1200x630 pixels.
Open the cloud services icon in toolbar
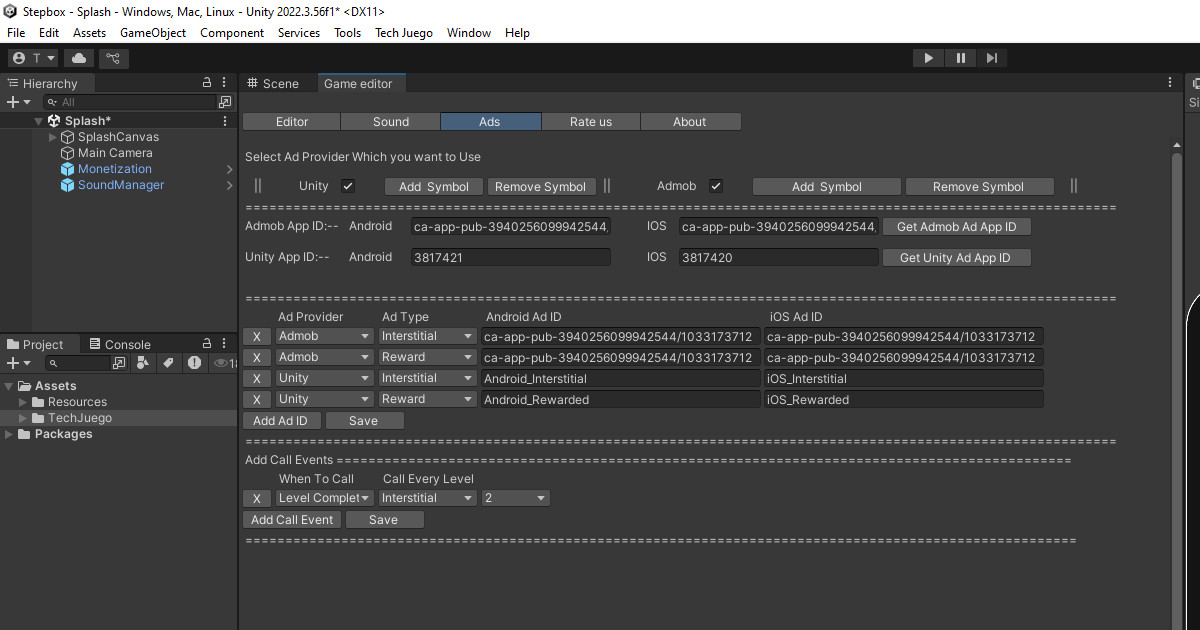tap(79, 58)
